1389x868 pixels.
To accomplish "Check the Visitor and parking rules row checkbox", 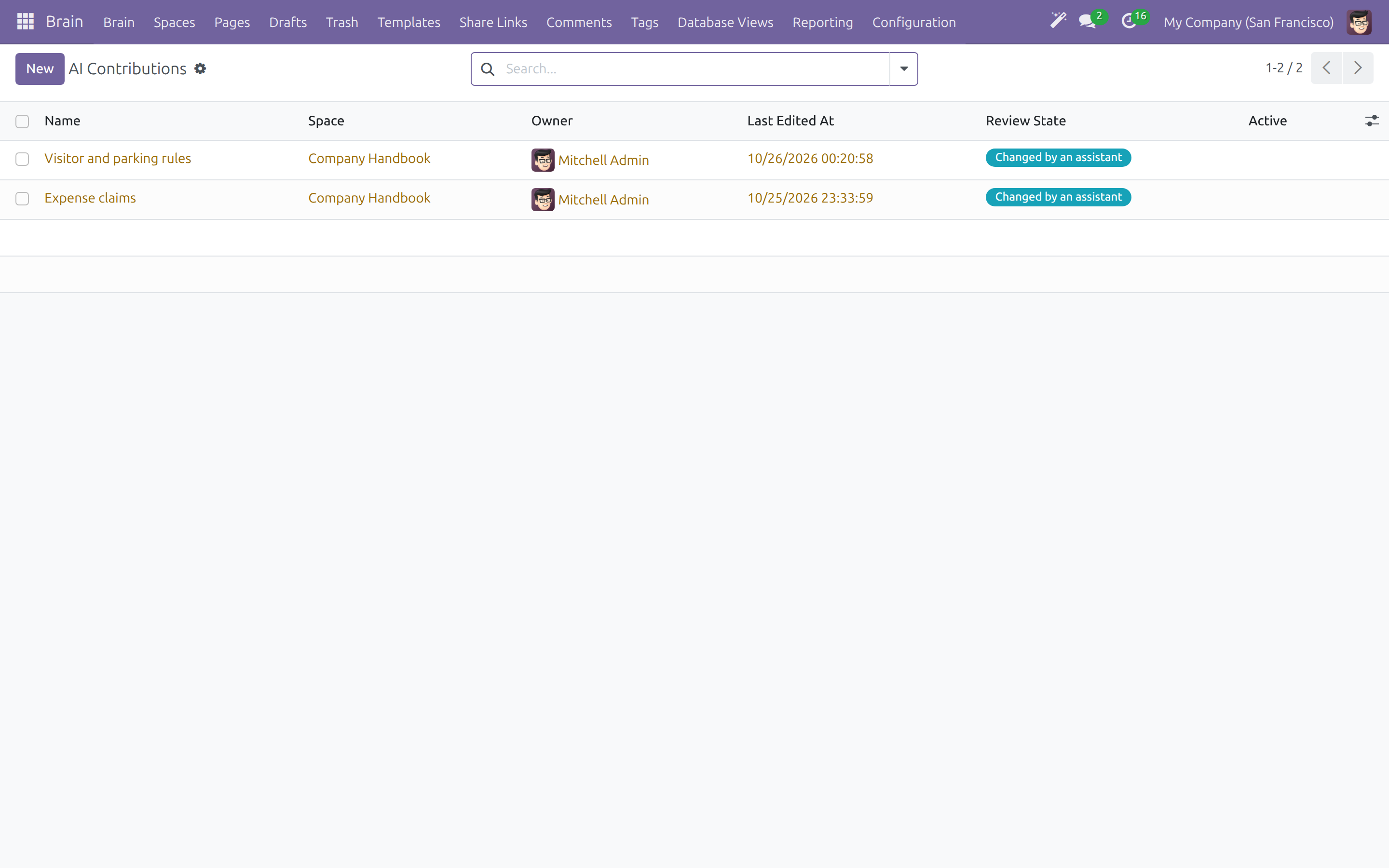I will [x=22, y=159].
